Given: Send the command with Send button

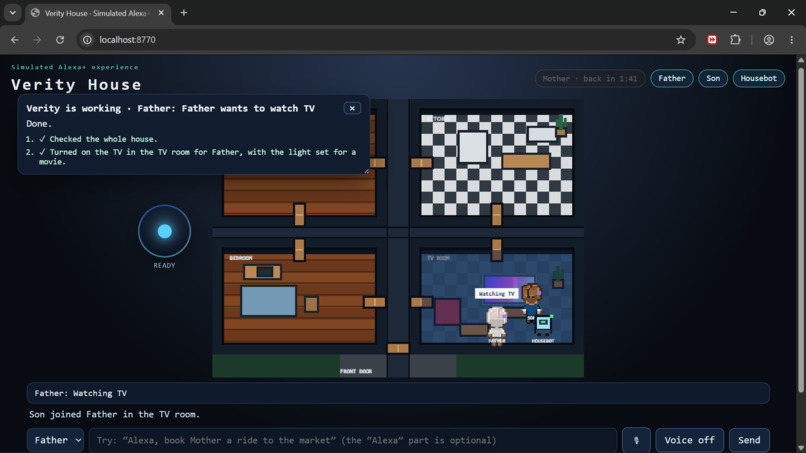Looking at the screenshot, I should [x=749, y=440].
